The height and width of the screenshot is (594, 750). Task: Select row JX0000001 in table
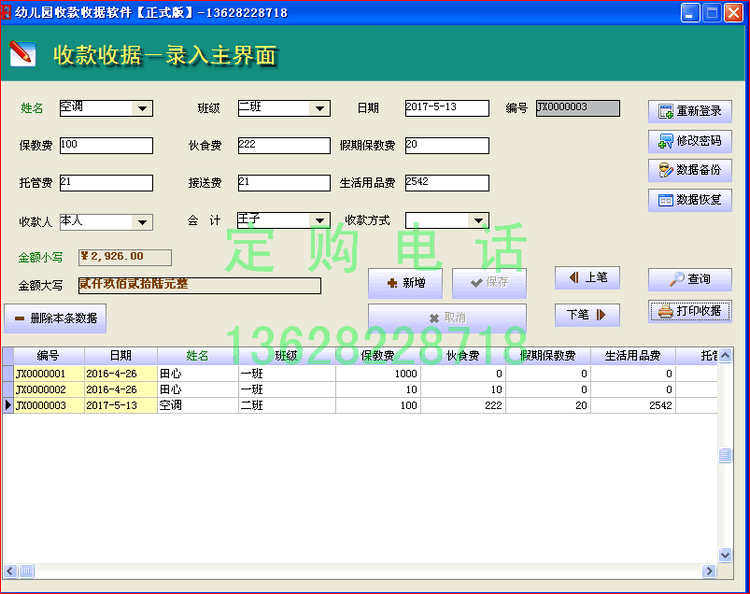click(360, 374)
